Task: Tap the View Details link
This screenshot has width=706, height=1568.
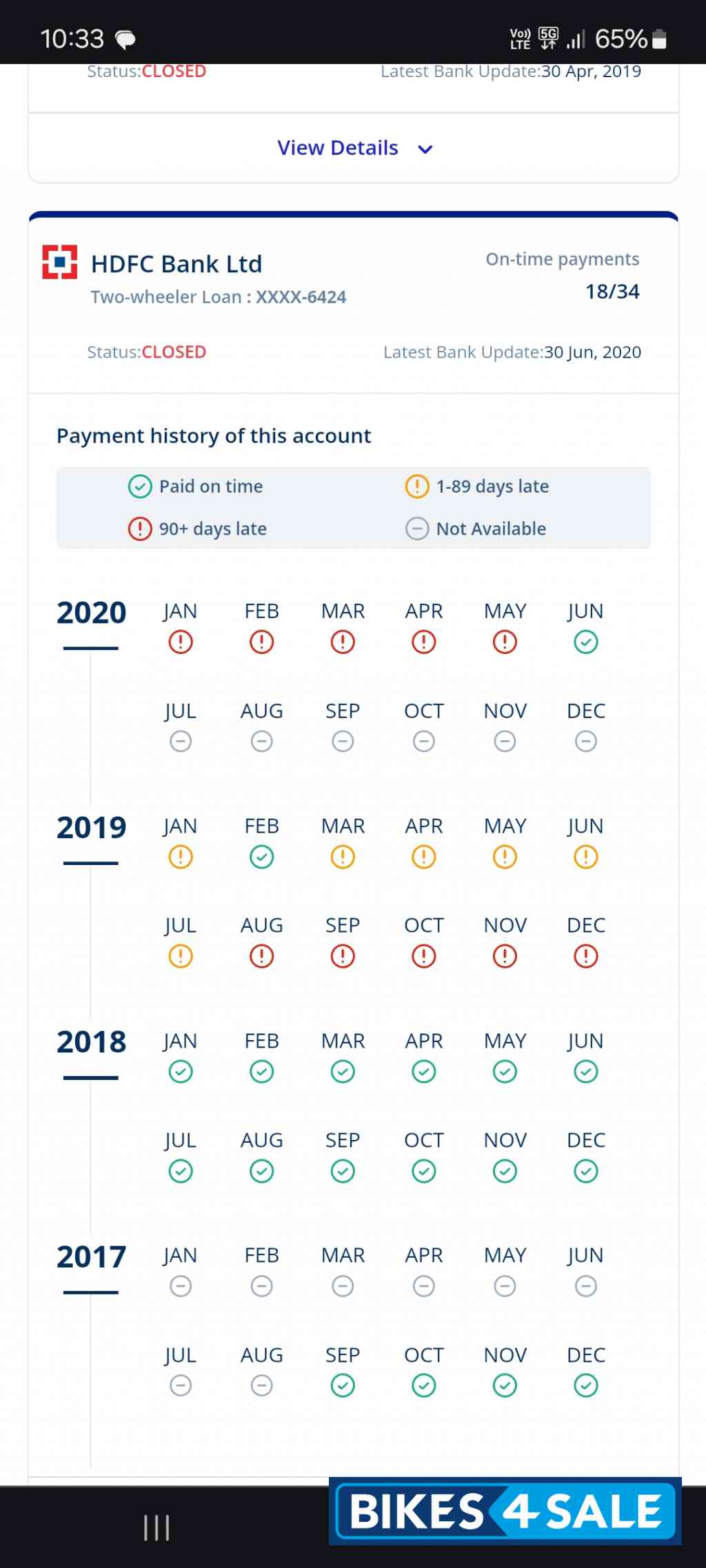Action: click(338, 148)
